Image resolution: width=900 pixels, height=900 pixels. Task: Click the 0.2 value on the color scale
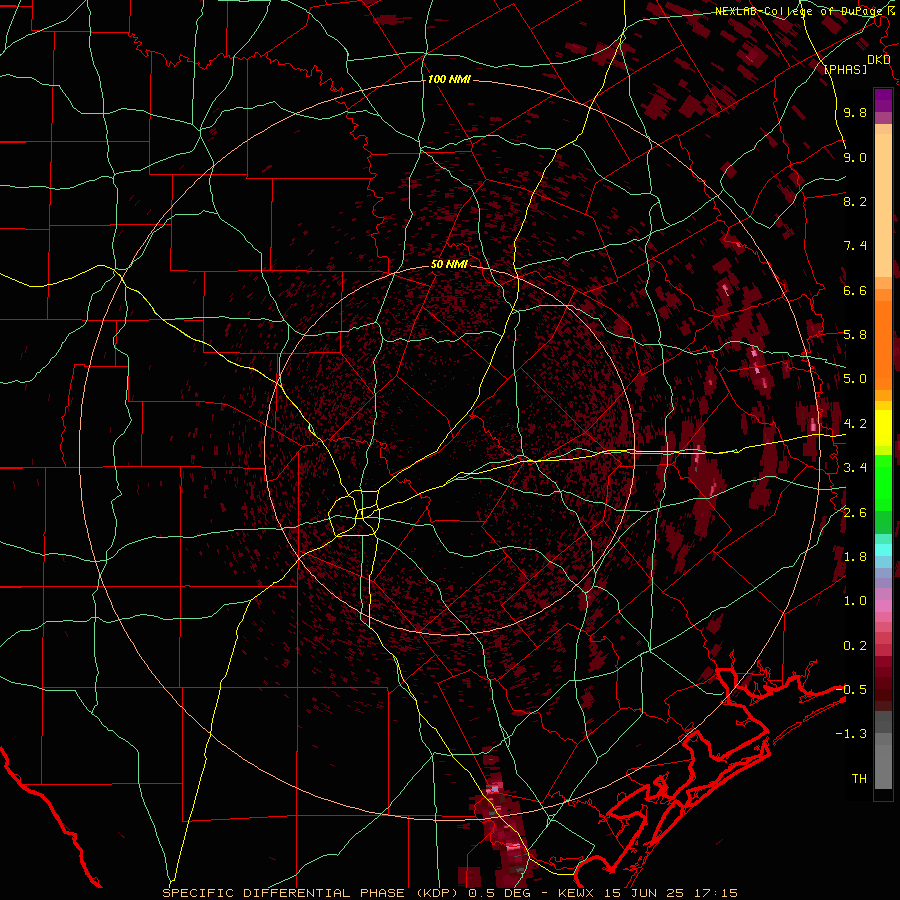point(855,646)
